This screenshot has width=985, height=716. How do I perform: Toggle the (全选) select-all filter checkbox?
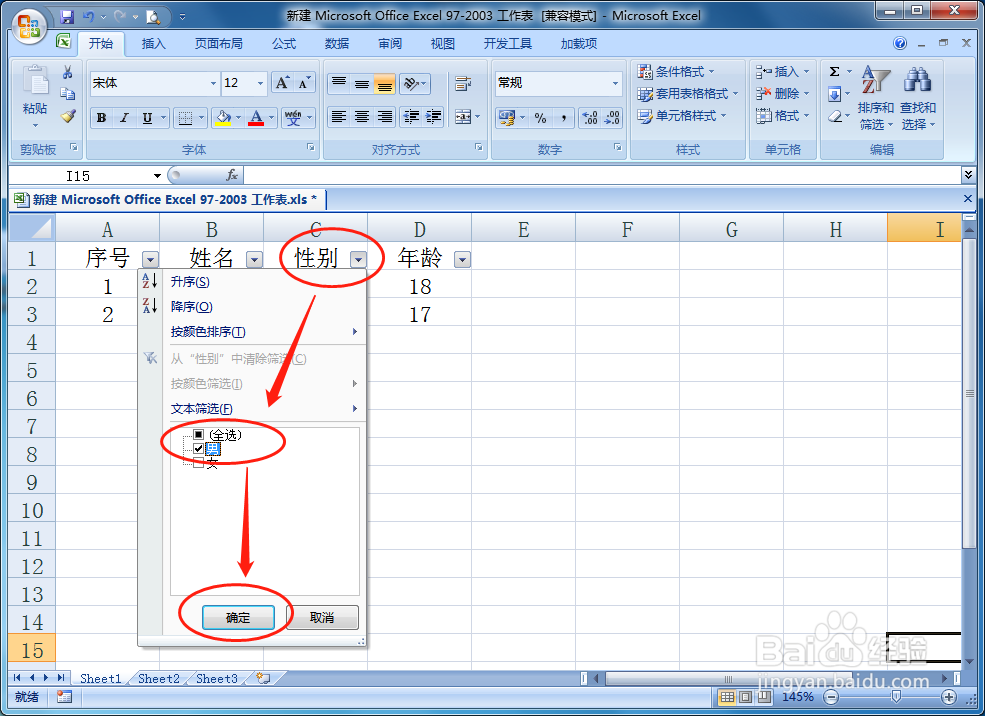pos(199,433)
